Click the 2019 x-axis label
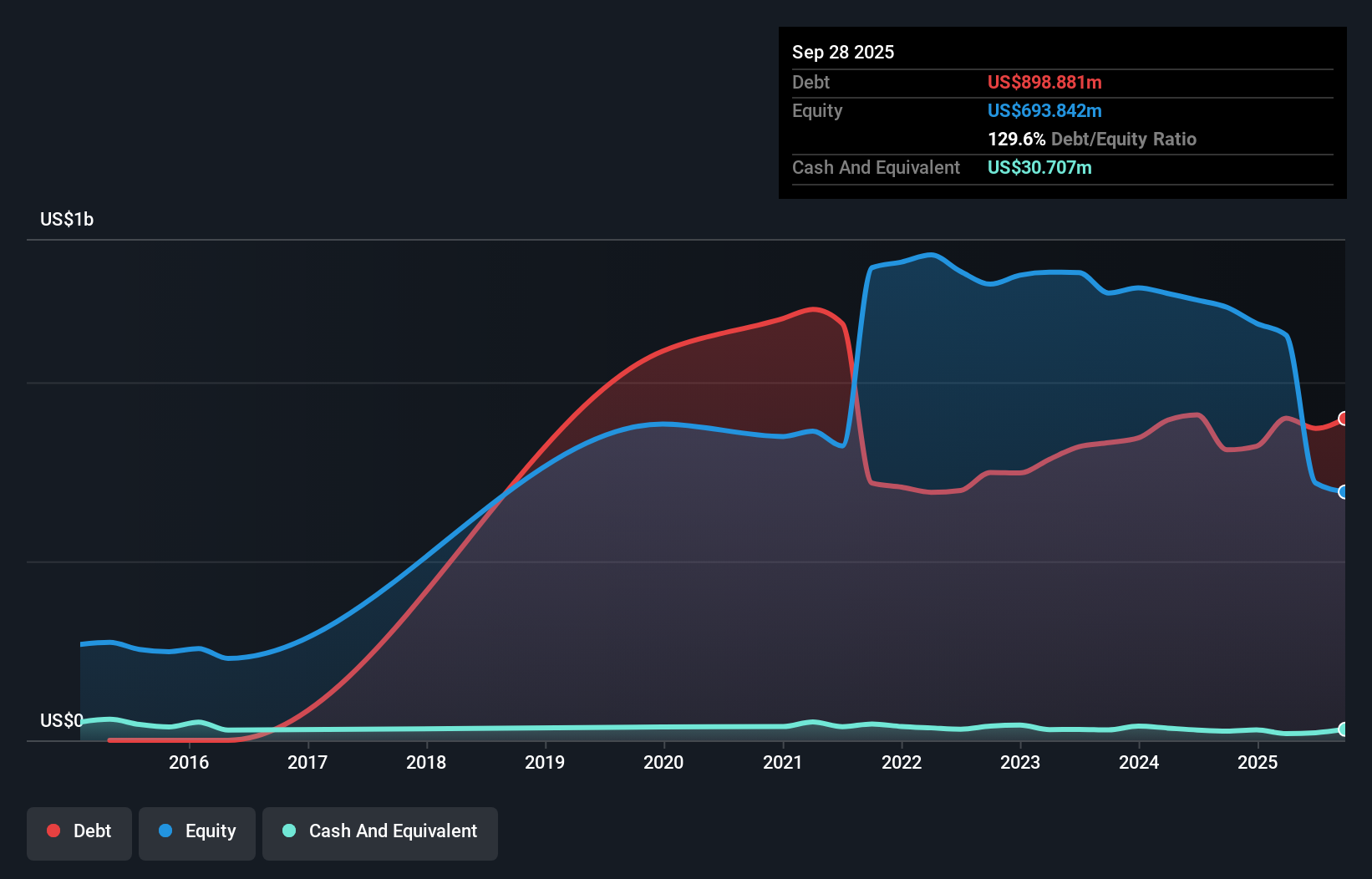Viewport: 1372px width, 879px height. coord(545,762)
